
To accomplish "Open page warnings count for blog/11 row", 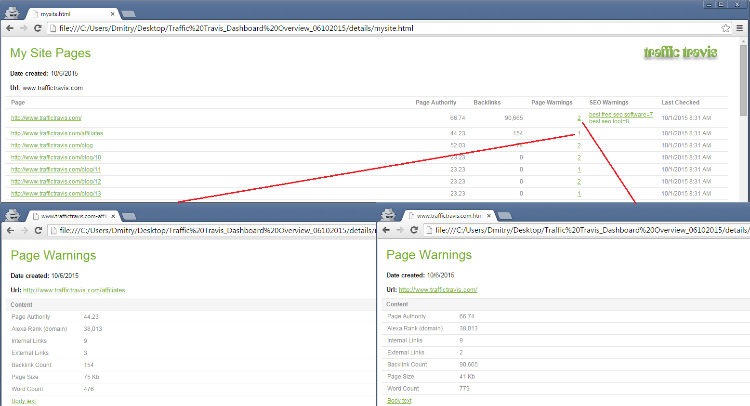I will click(x=579, y=169).
